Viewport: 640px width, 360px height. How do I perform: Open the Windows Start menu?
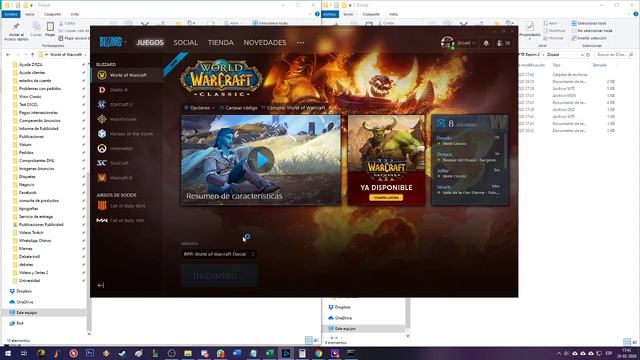point(7,353)
